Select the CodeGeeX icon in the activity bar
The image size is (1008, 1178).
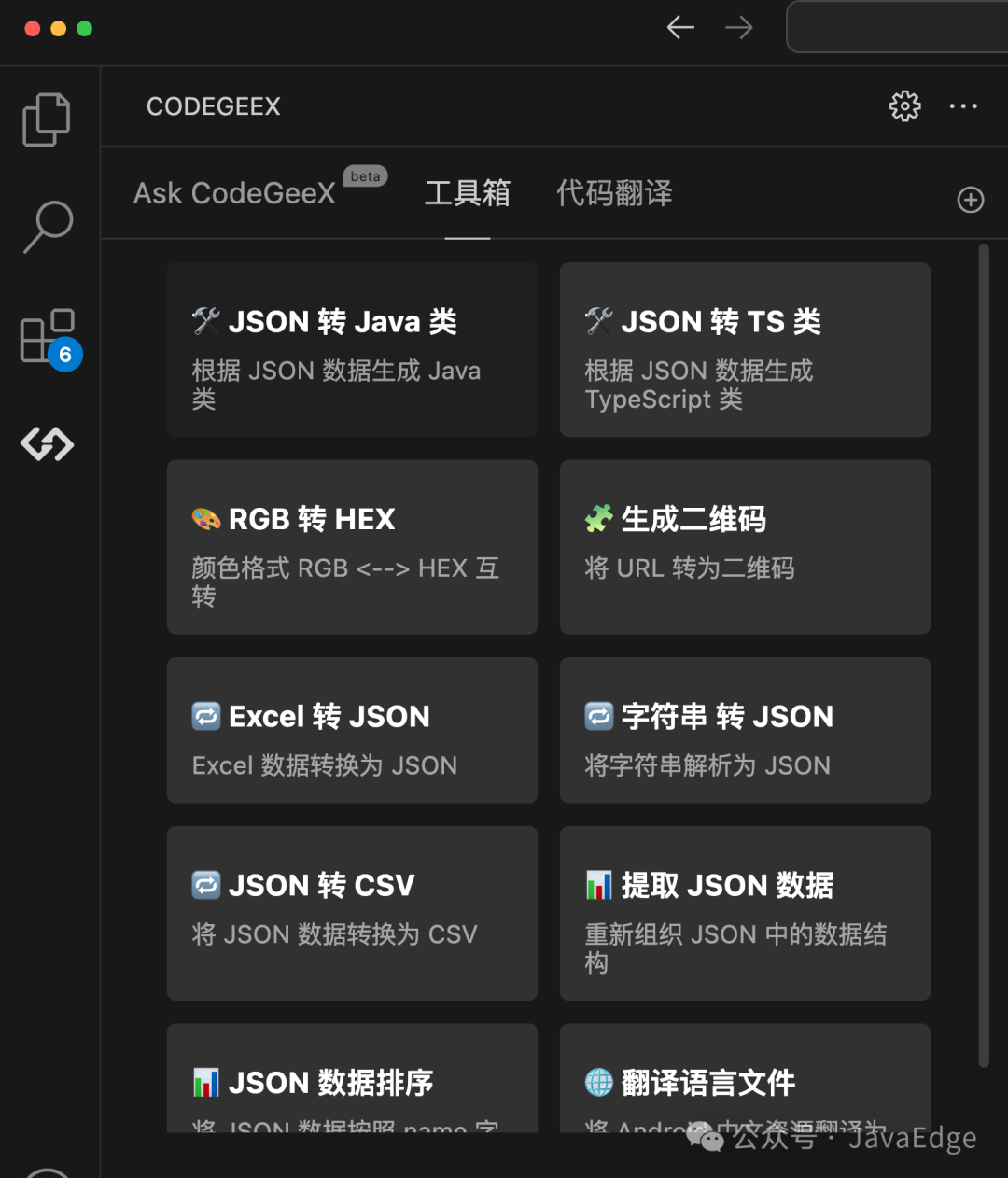pos(47,444)
